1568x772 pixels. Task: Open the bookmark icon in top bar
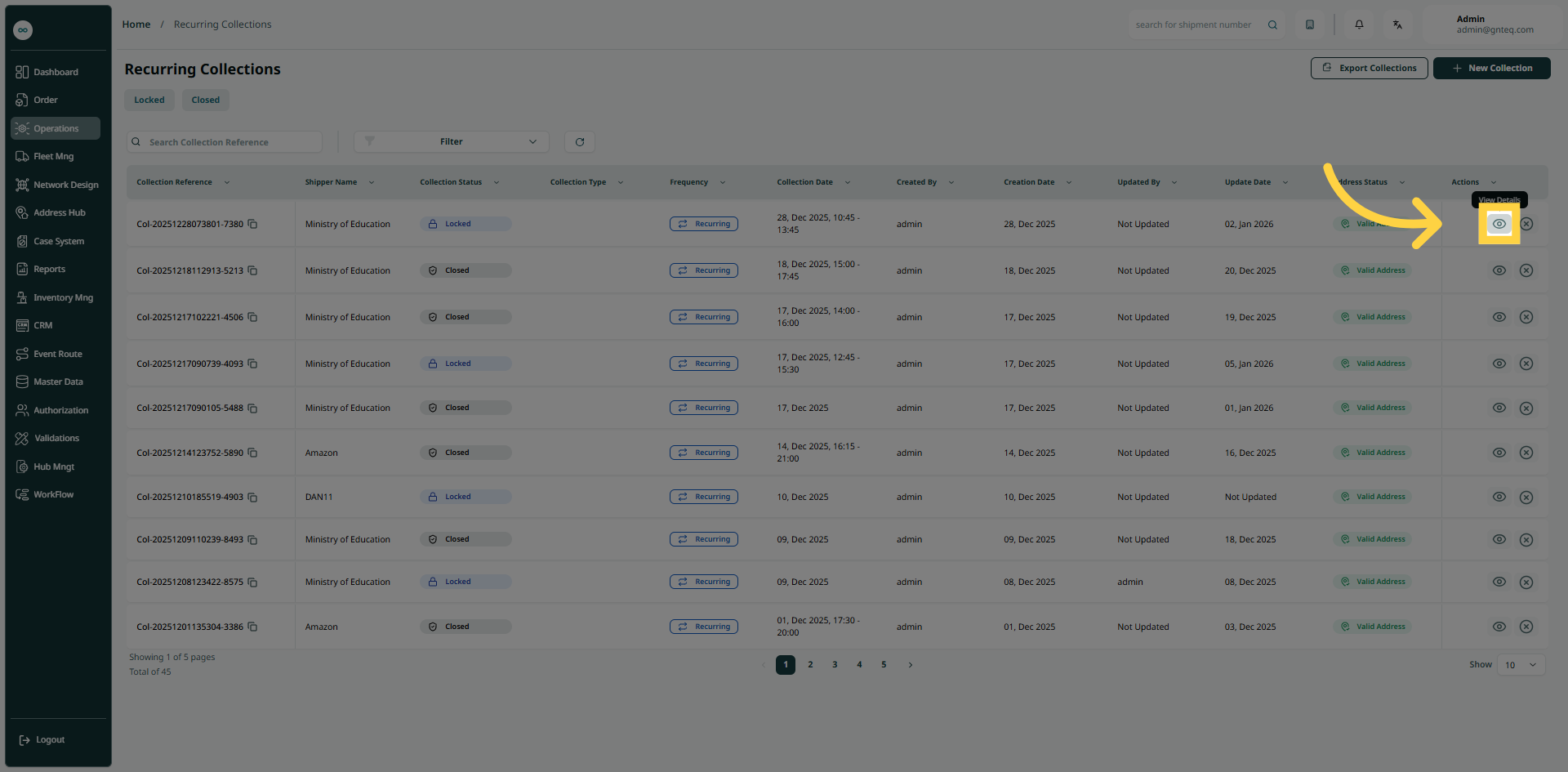1310,25
